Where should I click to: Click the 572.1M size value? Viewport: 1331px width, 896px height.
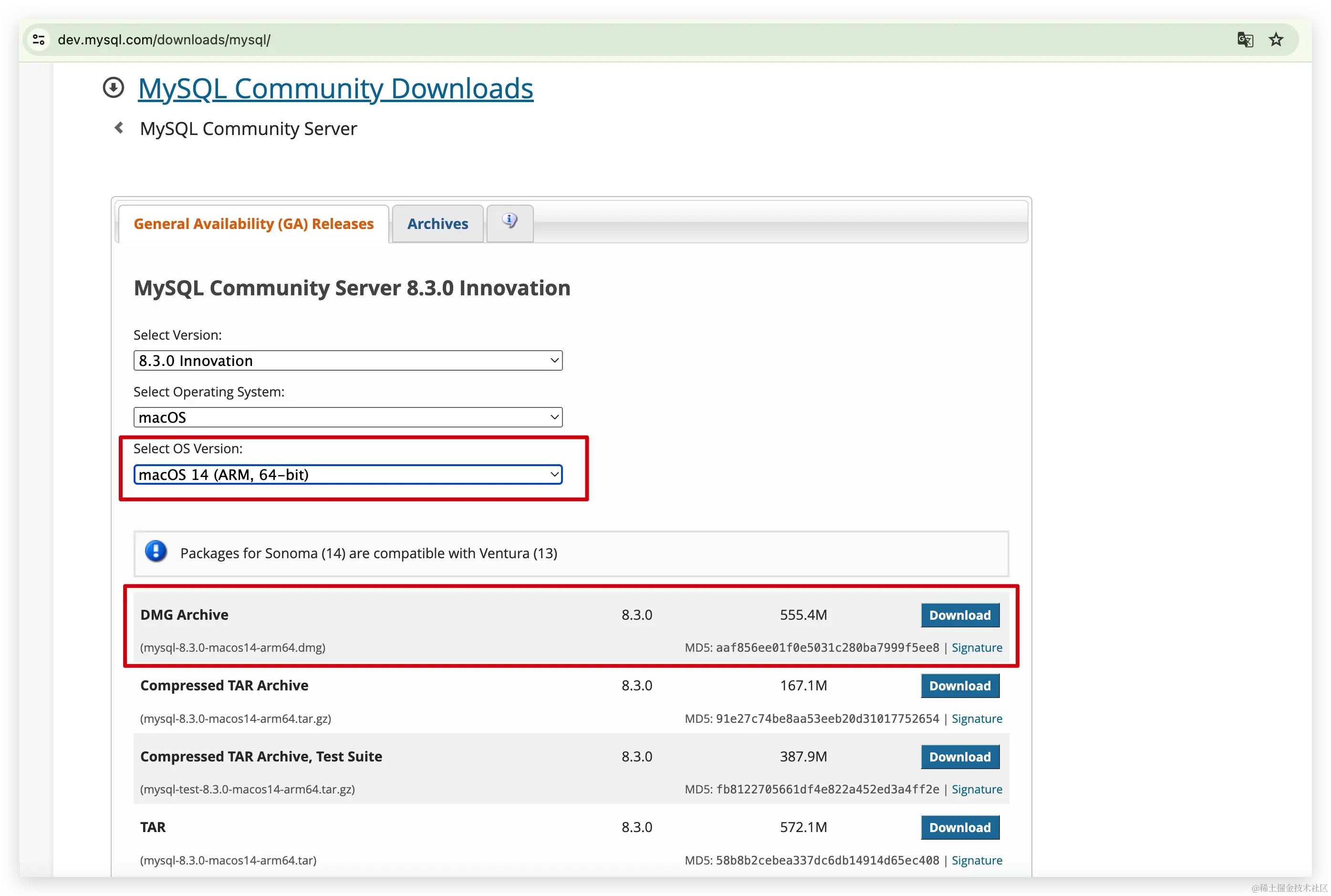[803, 827]
